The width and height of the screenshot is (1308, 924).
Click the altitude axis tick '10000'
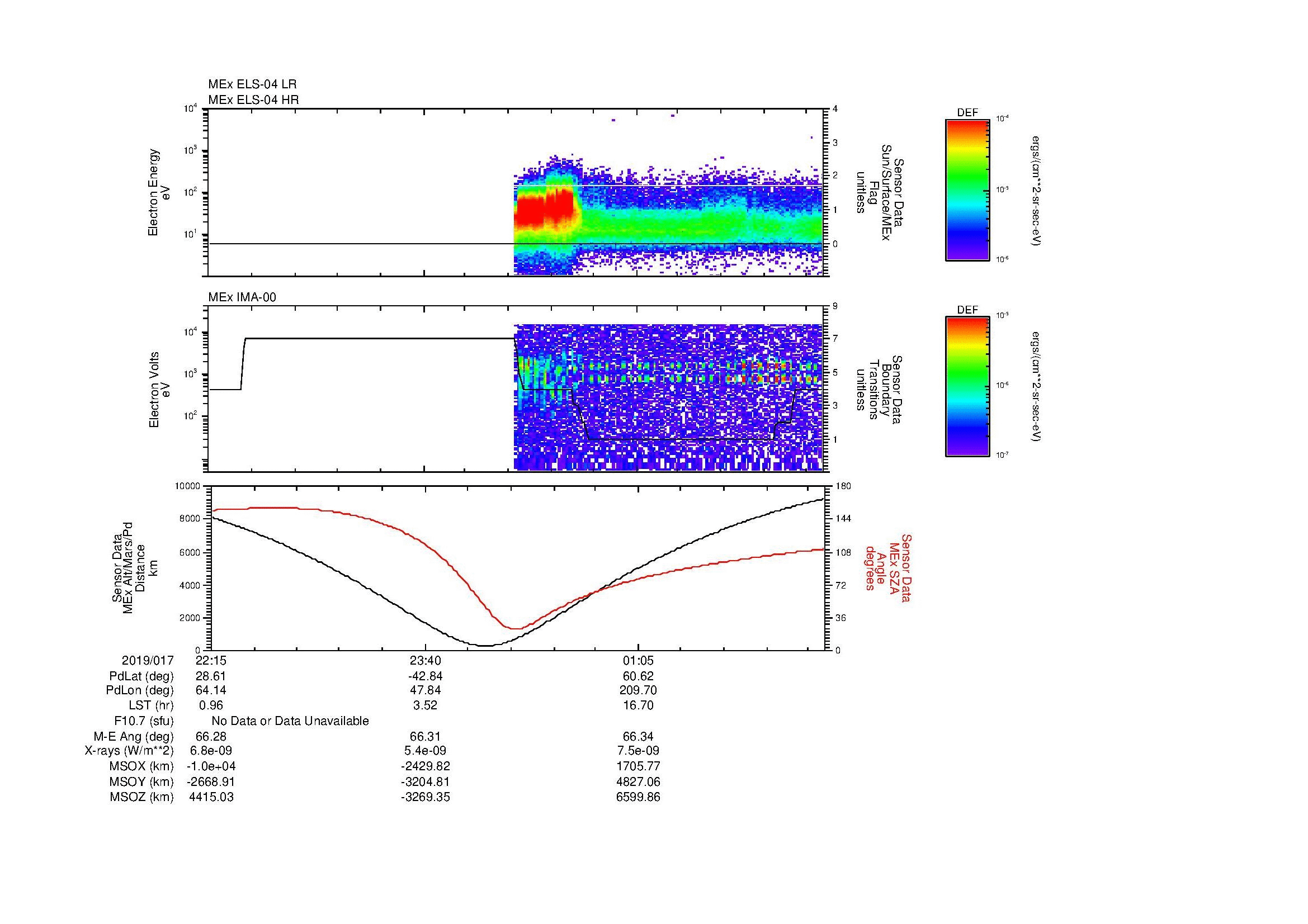[188, 486]
